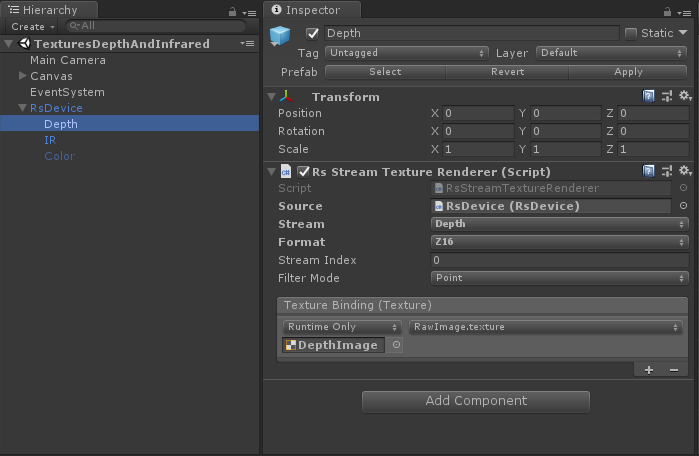Click the blue cube GameObject icon
Viewport: 699px width, 456px height.
point(280,37)
